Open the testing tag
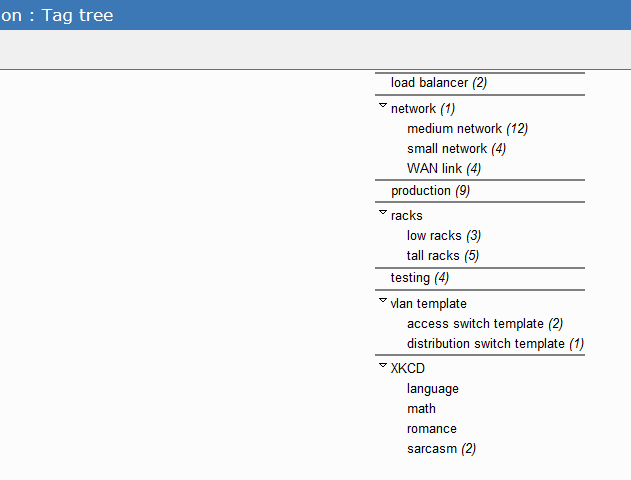Viewport: 631px width, 480px height. click(x=410, y=278)
